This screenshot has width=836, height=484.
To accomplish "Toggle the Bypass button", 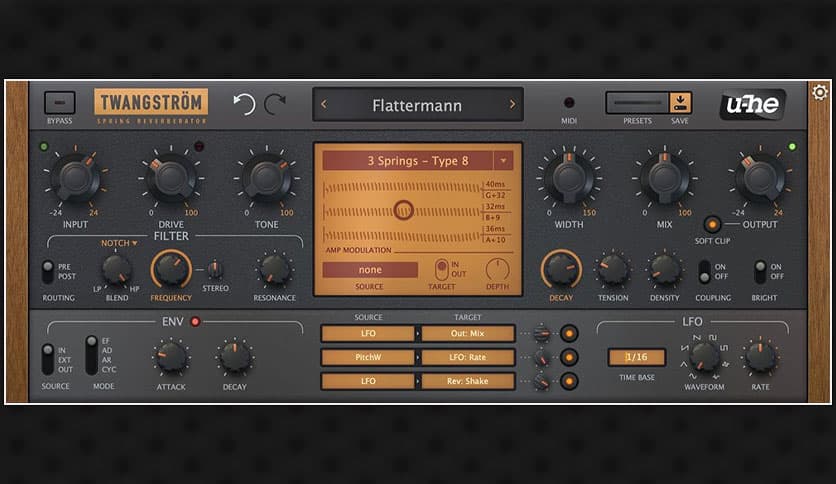I will [59, 103].
